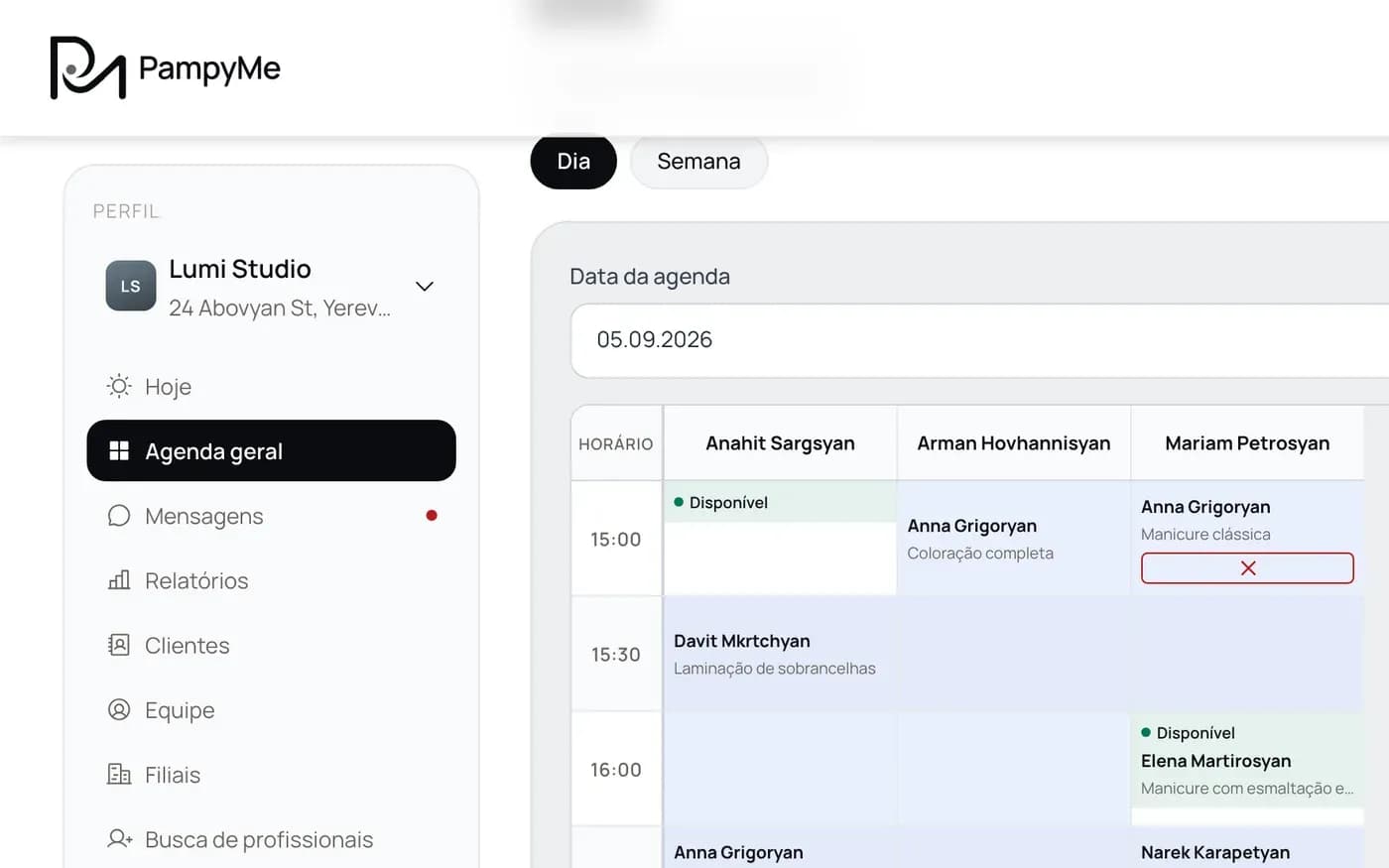Click the 16:00 time label
Image resolution: width=1389 pixels, height=868 pixels.
pos(616,770)
